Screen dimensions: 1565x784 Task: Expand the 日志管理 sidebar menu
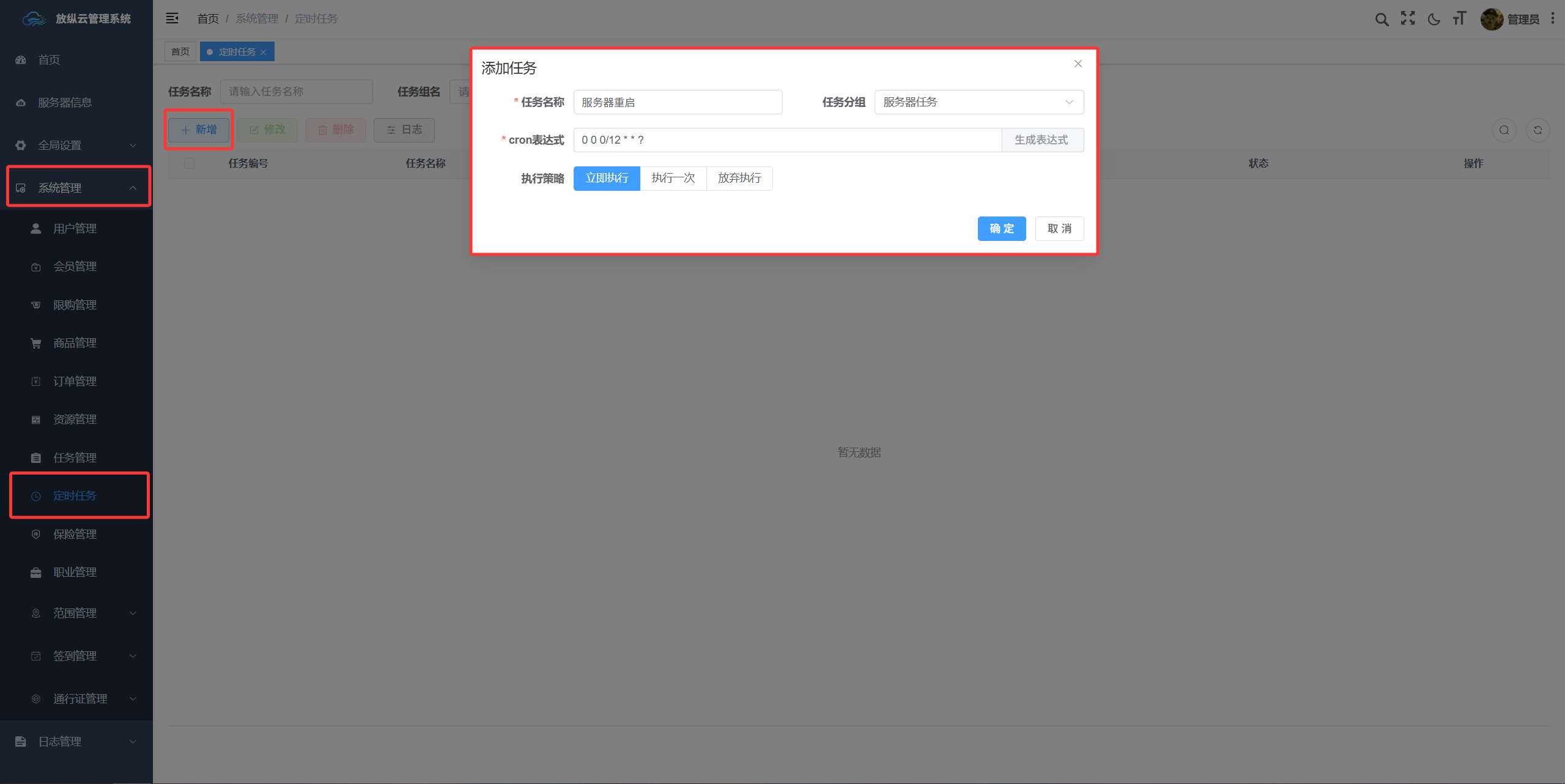click(76, 741)
